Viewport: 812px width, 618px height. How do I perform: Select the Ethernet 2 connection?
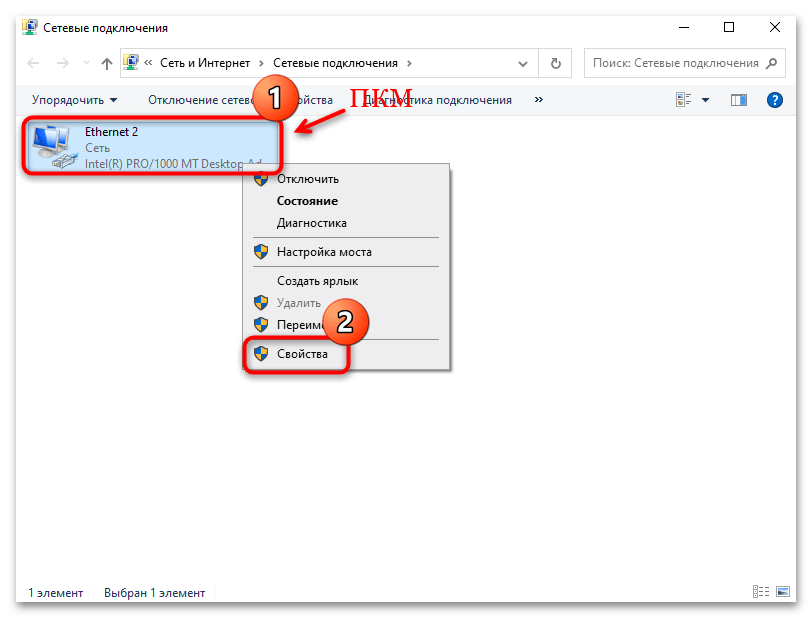pos(152,147)
